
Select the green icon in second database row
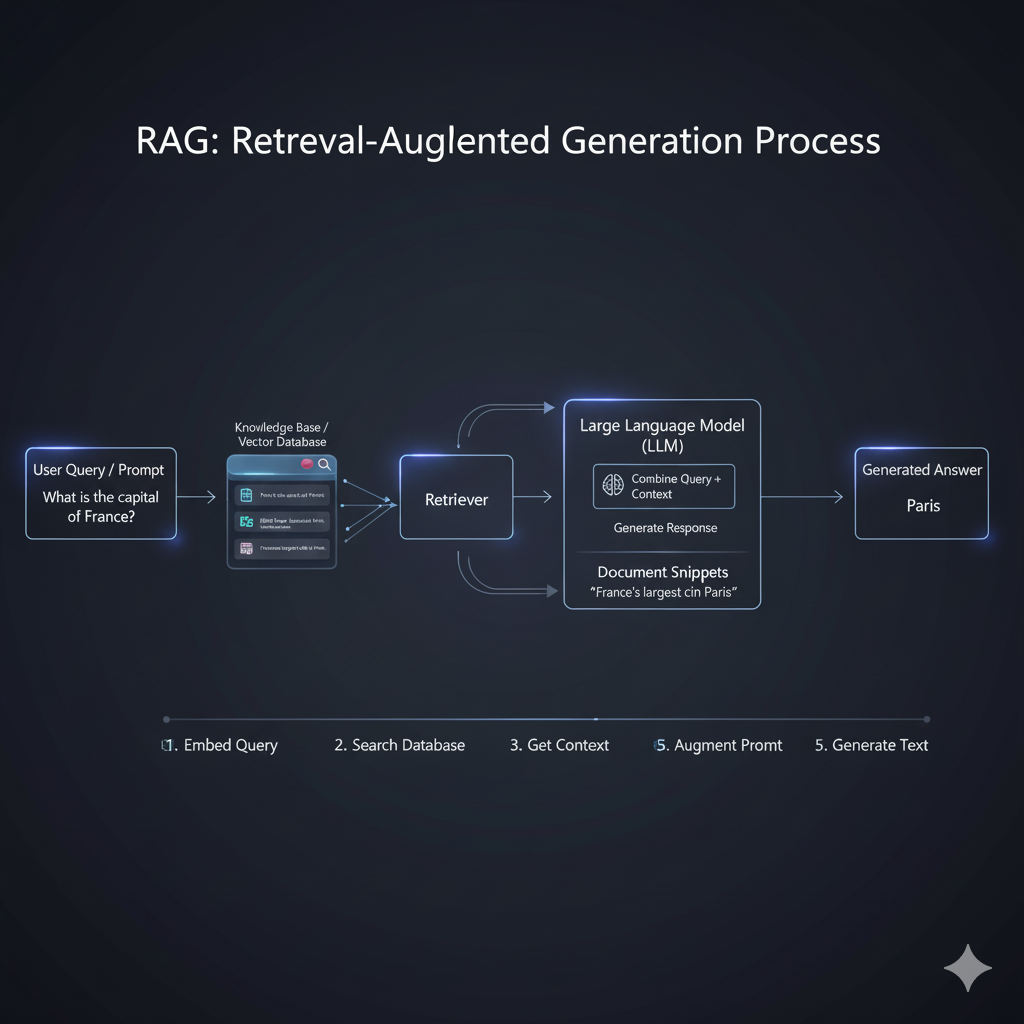click(245, 521)
